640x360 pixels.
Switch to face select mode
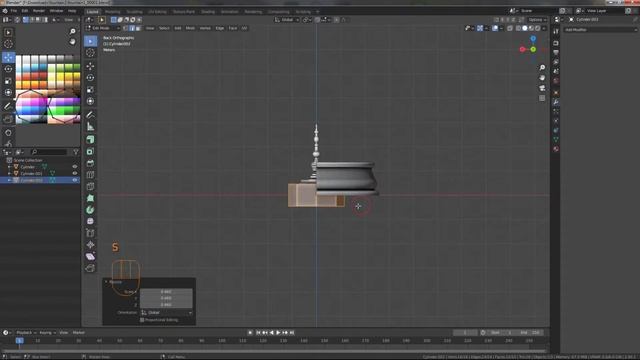138,28
